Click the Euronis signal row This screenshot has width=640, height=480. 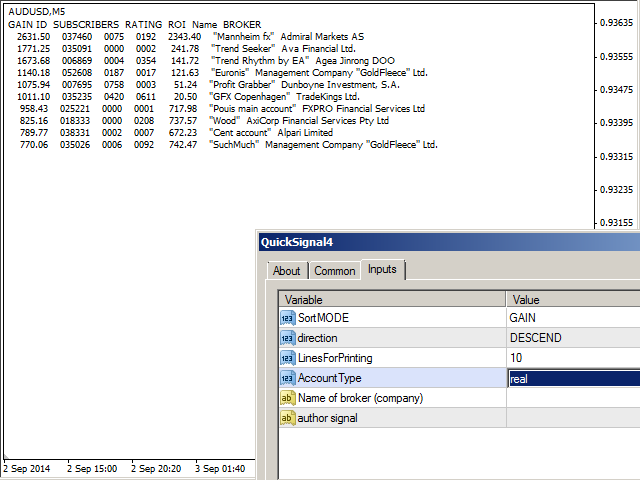pyautogui.click(x=222, y=73)
